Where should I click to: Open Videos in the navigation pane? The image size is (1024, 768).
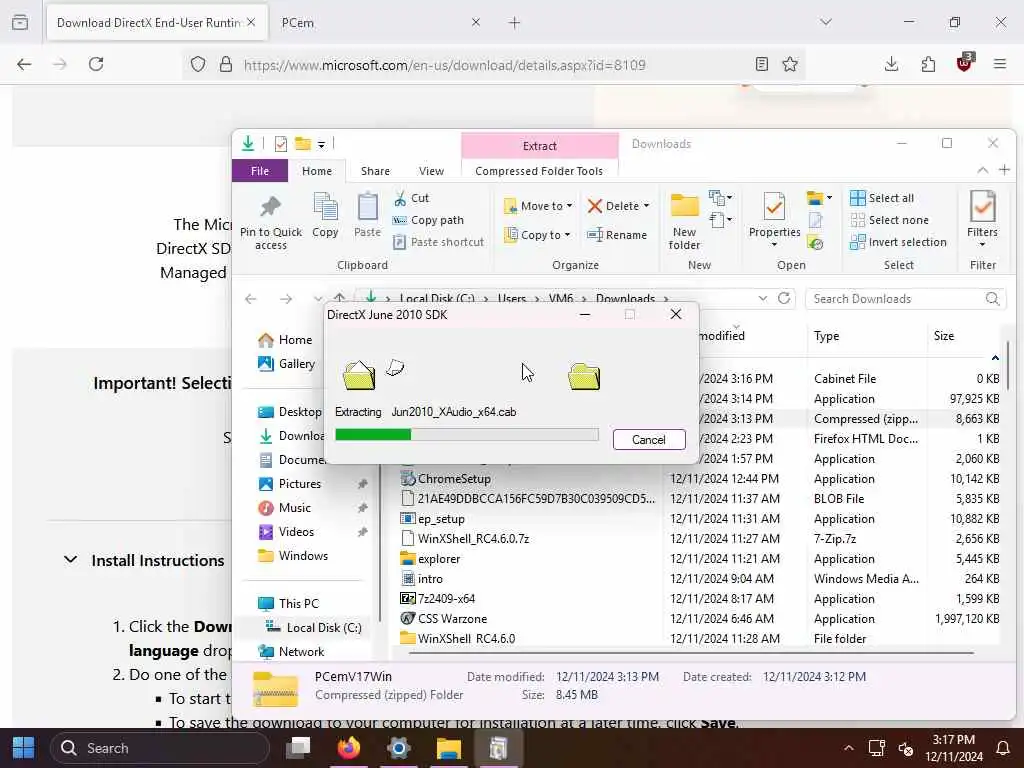point(287,532)
